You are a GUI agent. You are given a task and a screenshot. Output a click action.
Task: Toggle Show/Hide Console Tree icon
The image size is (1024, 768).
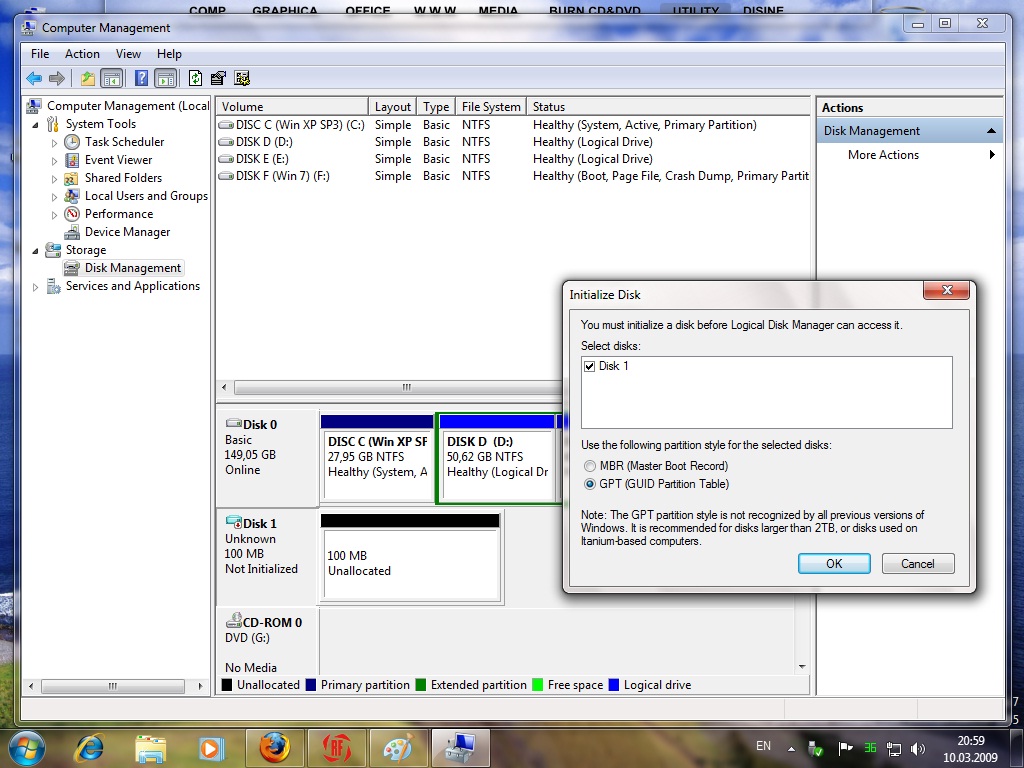point(112,79)
